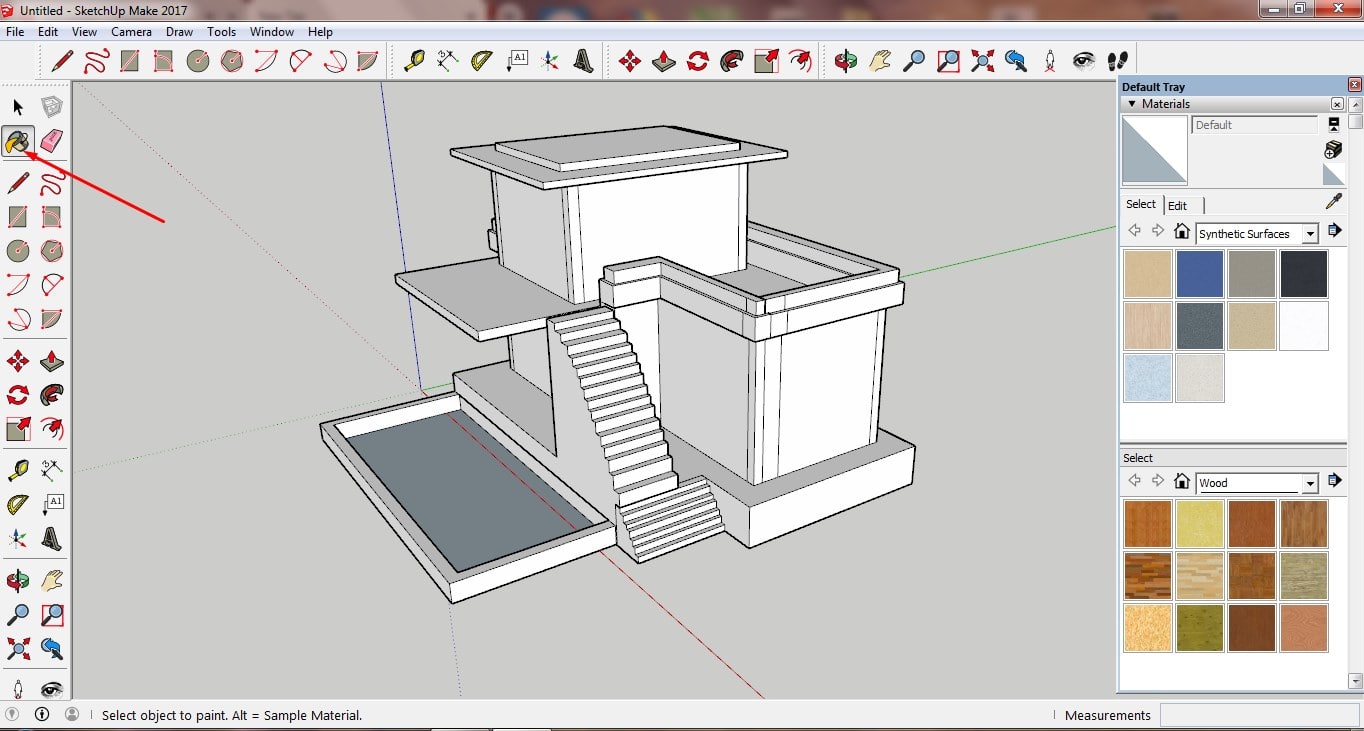This screenshot has height=731, width=1364.
Task: Click the Create Material icon
Action: 1333,149
